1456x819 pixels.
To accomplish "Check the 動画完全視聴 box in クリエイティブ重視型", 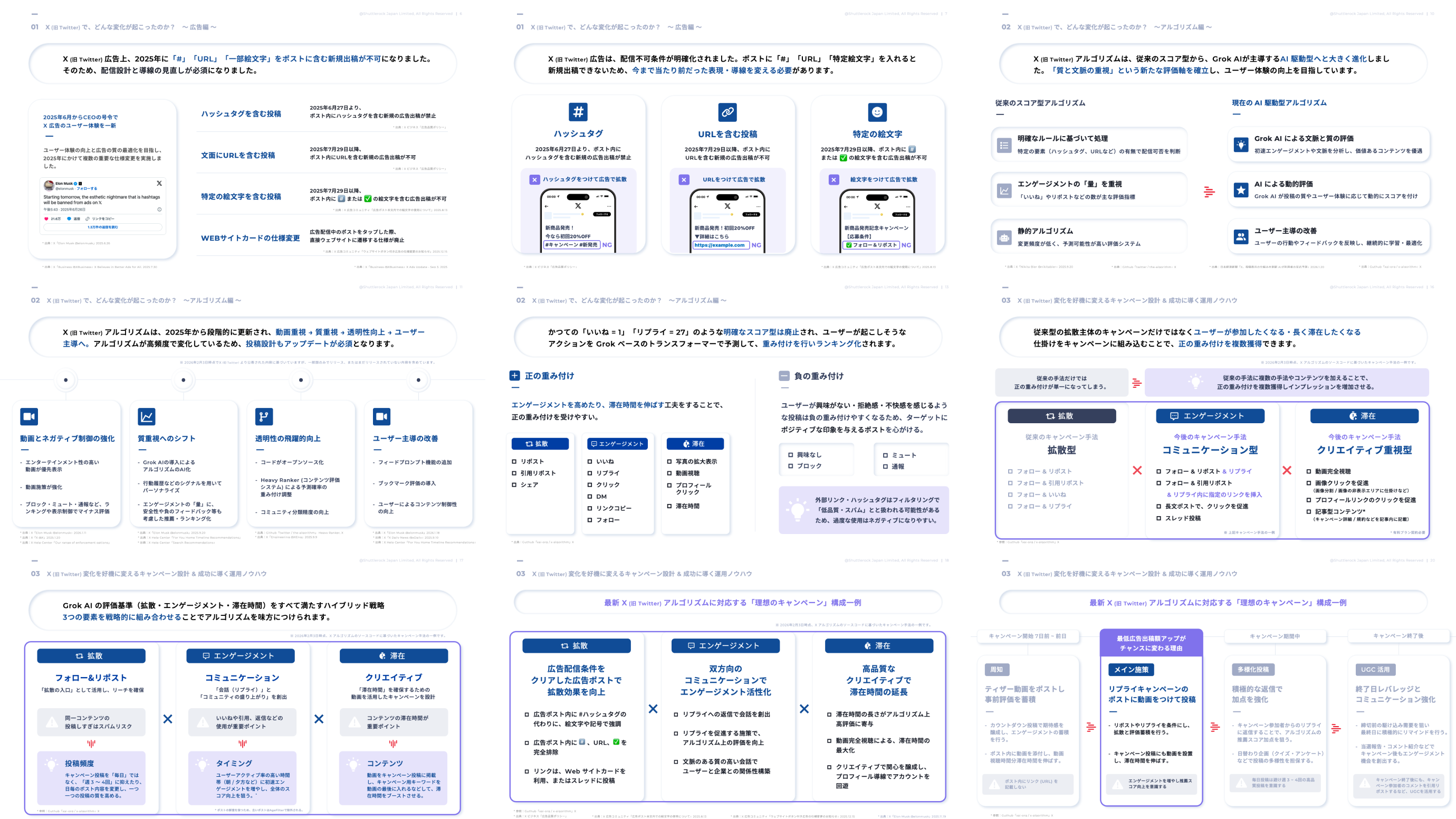I will [x=1308, y=471].
